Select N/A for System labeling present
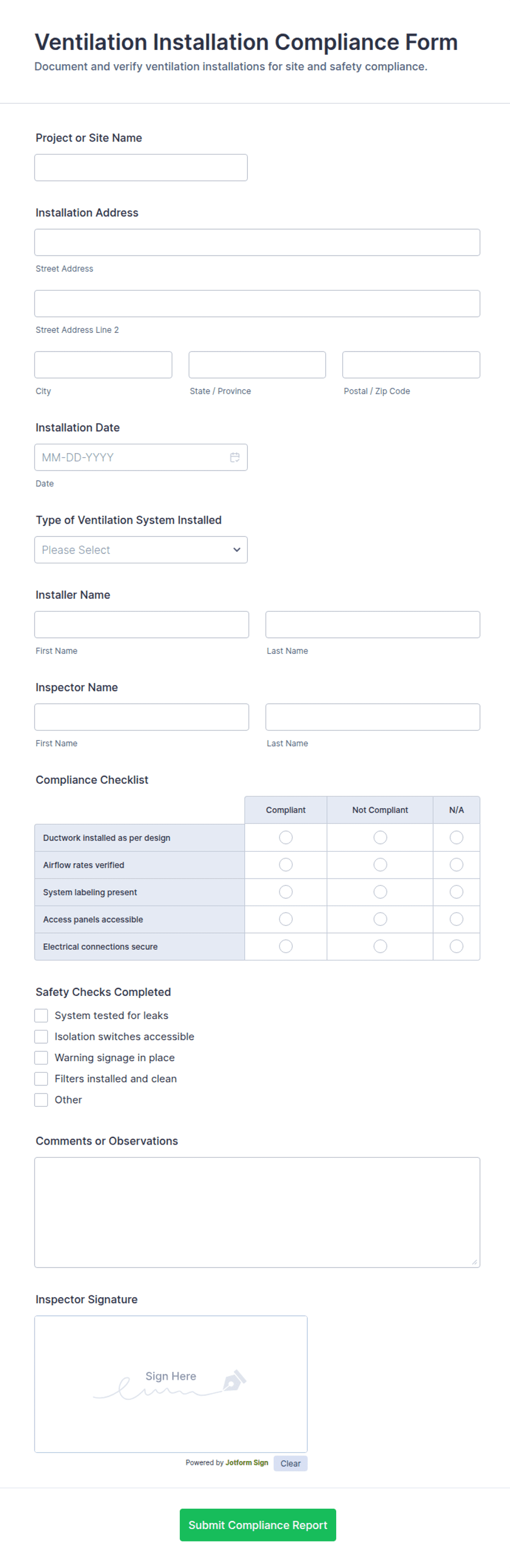The height and width of the screenshot is (1568, 510). [456, 892]
